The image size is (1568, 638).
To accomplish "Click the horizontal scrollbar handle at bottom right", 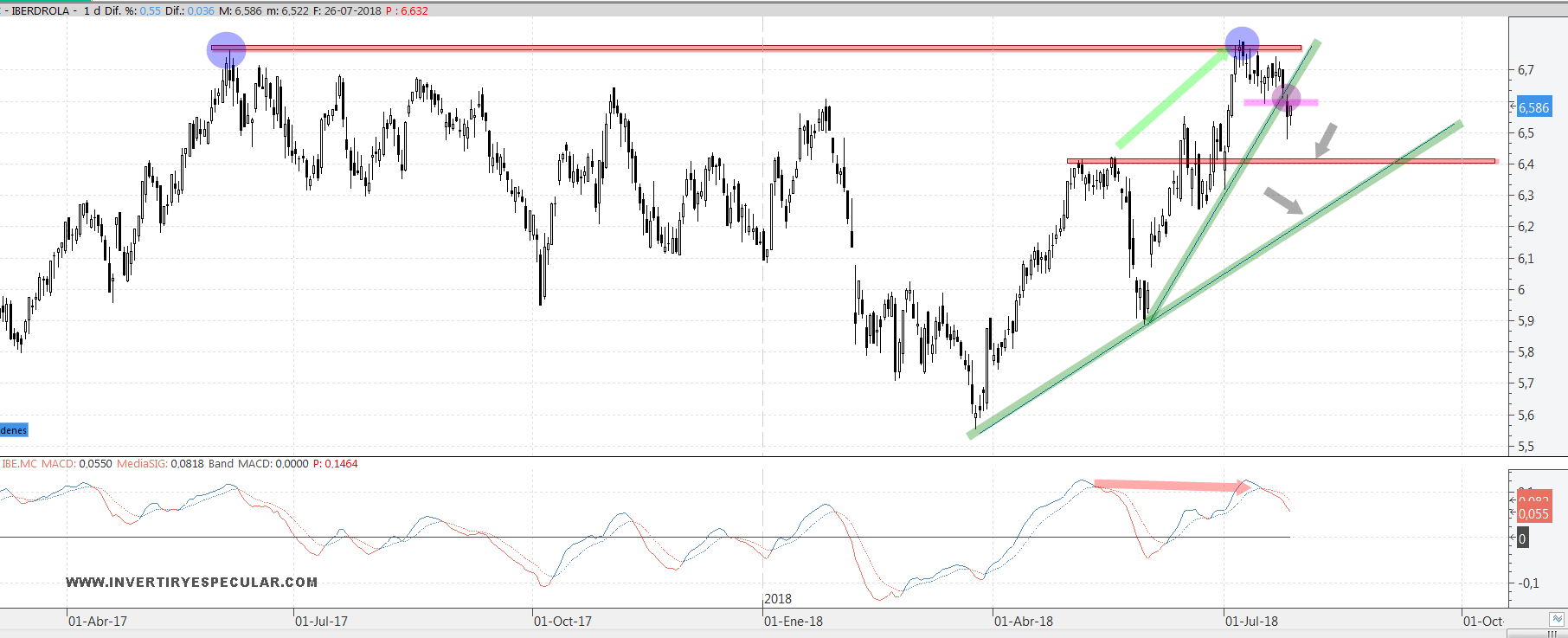I will (x=1552, y=634).
